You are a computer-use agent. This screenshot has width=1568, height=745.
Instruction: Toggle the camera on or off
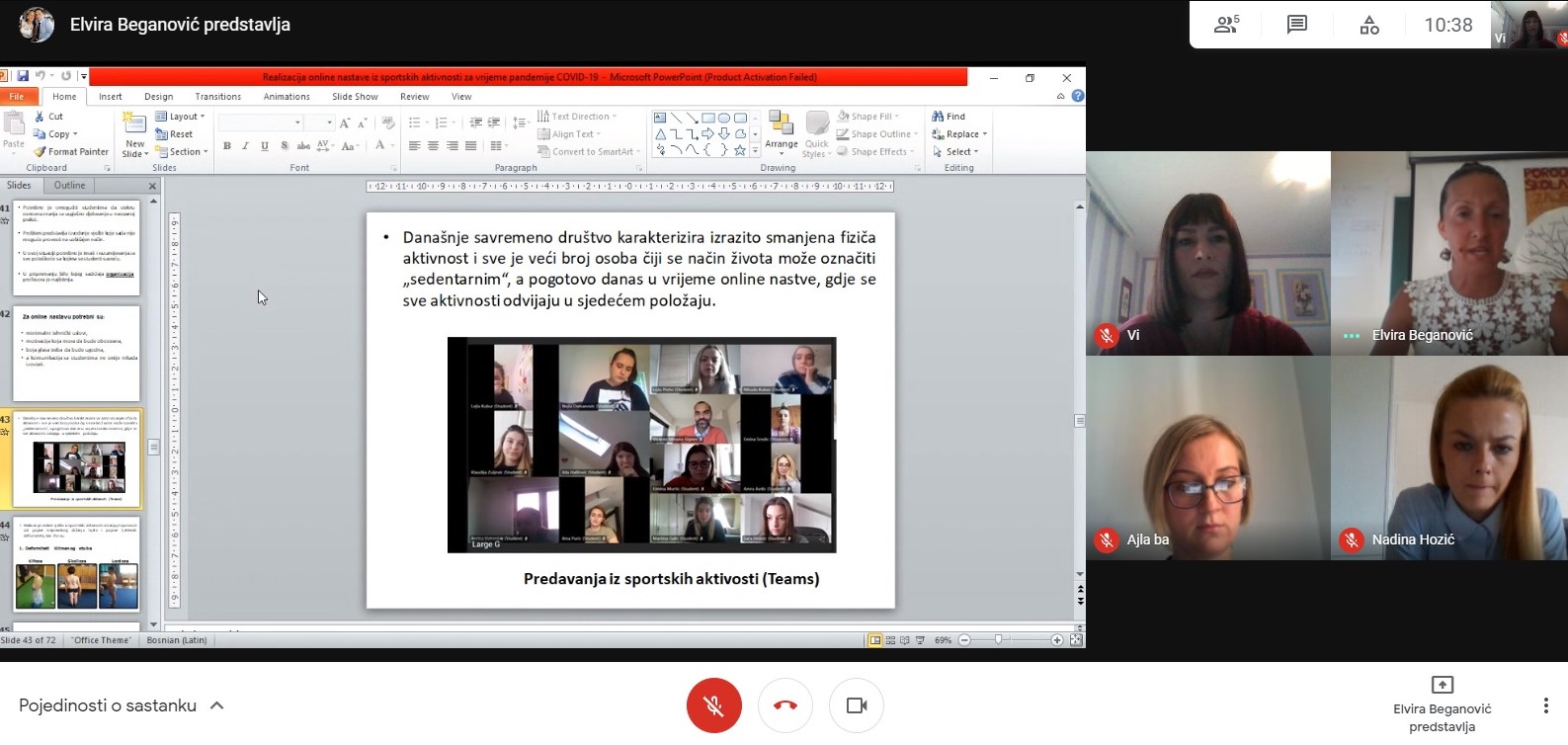tap(857, 705)
